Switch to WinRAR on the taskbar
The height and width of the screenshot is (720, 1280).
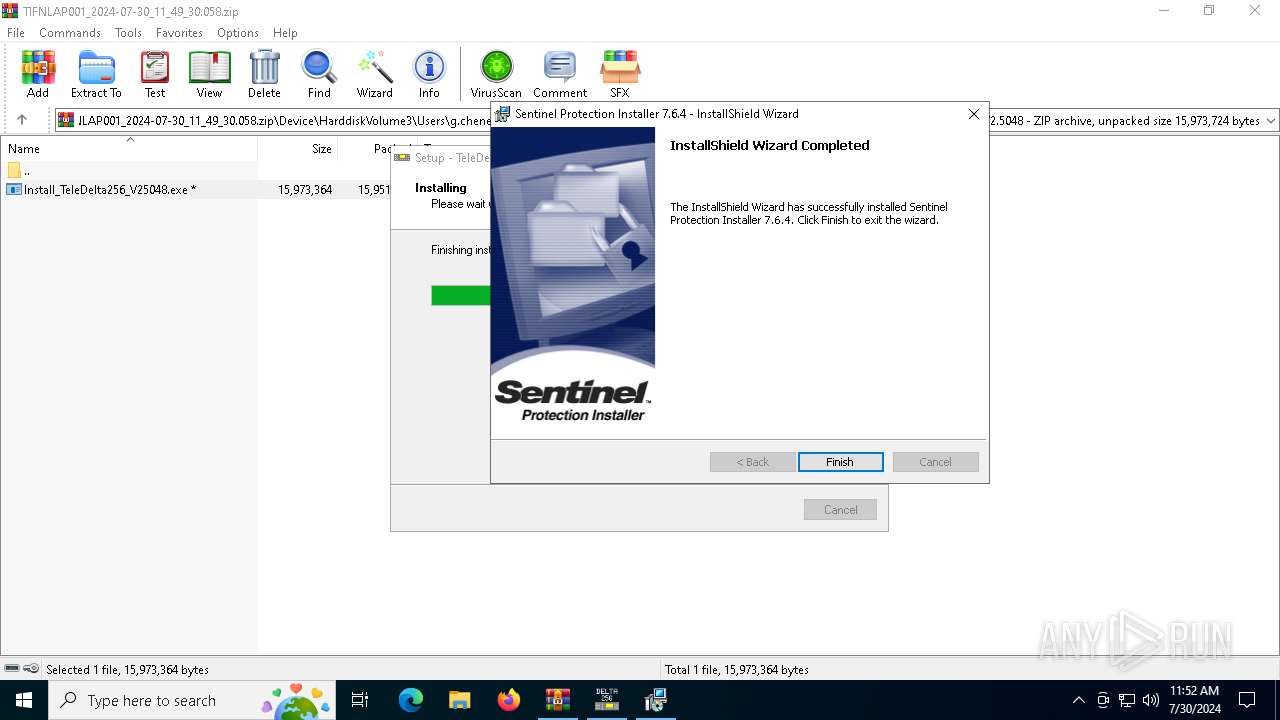pyautogui.click(x=557, y=700)
